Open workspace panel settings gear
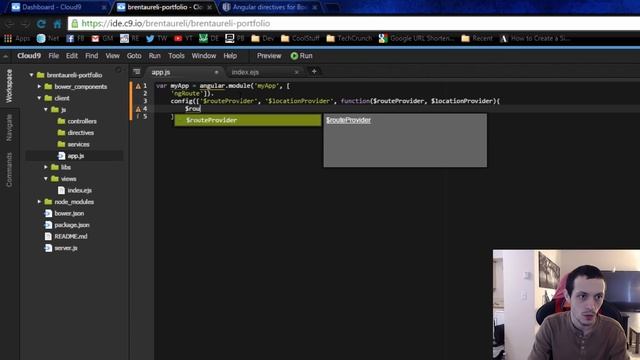 pos(118,70)
